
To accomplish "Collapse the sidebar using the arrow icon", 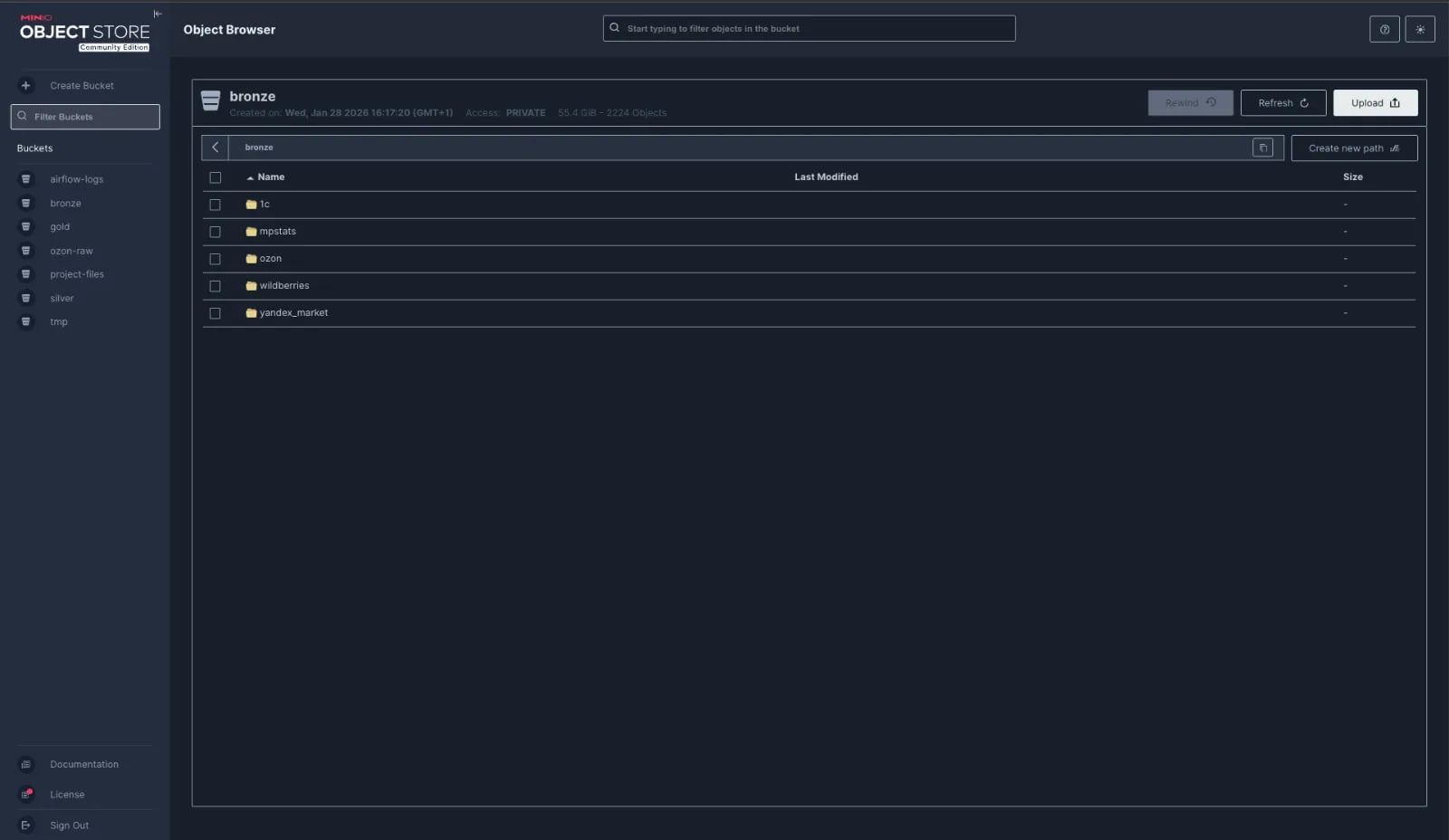I will tap(157, 13).
